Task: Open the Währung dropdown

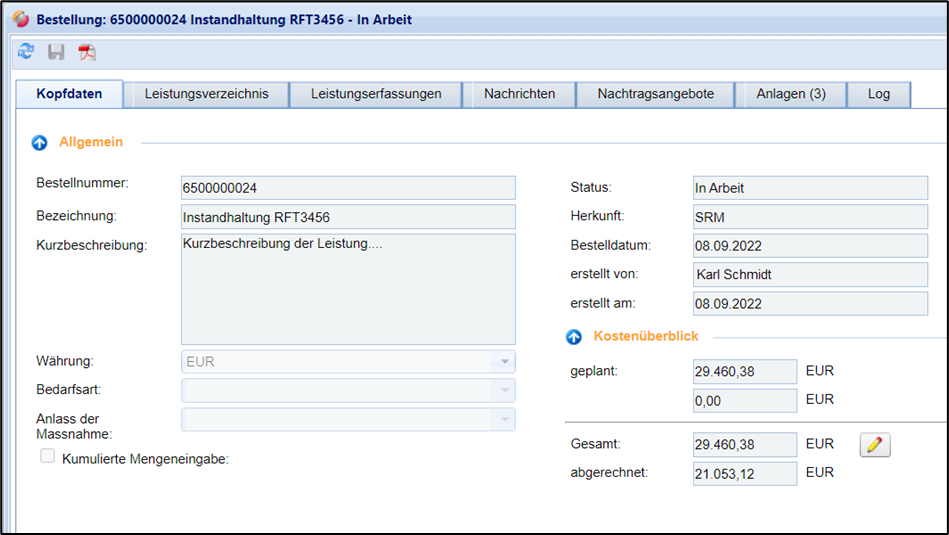Action: [505, 362]
